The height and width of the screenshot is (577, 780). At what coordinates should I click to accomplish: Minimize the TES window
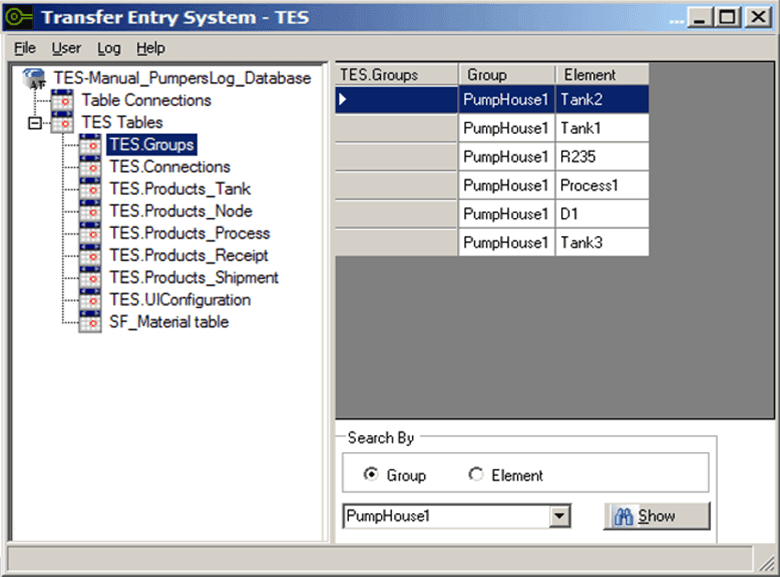click(699, 17)
